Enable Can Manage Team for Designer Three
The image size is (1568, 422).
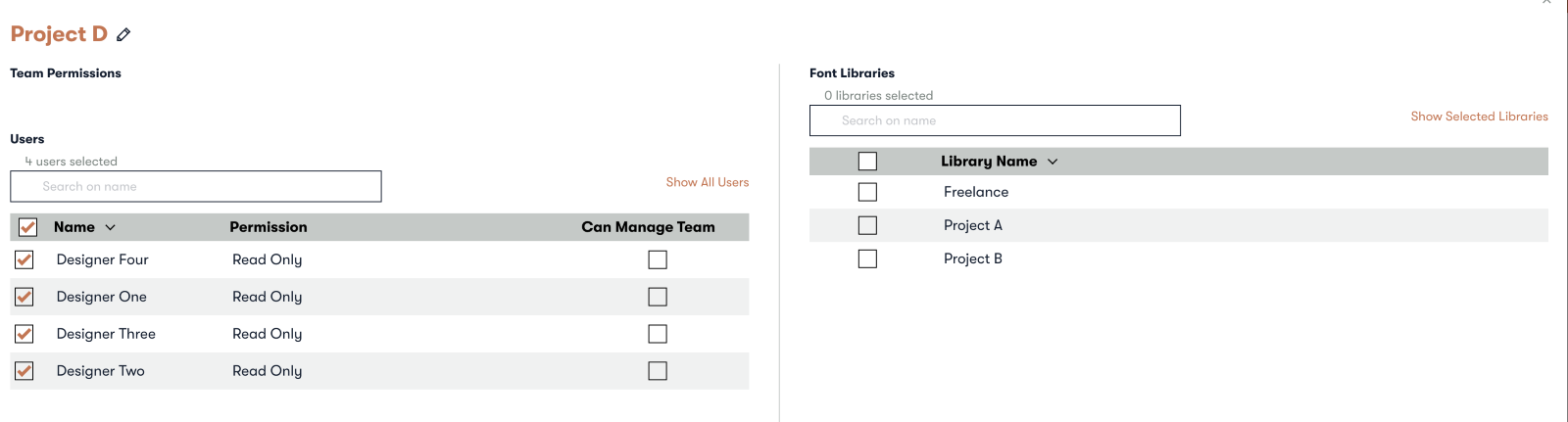click(x=658, y=334)
